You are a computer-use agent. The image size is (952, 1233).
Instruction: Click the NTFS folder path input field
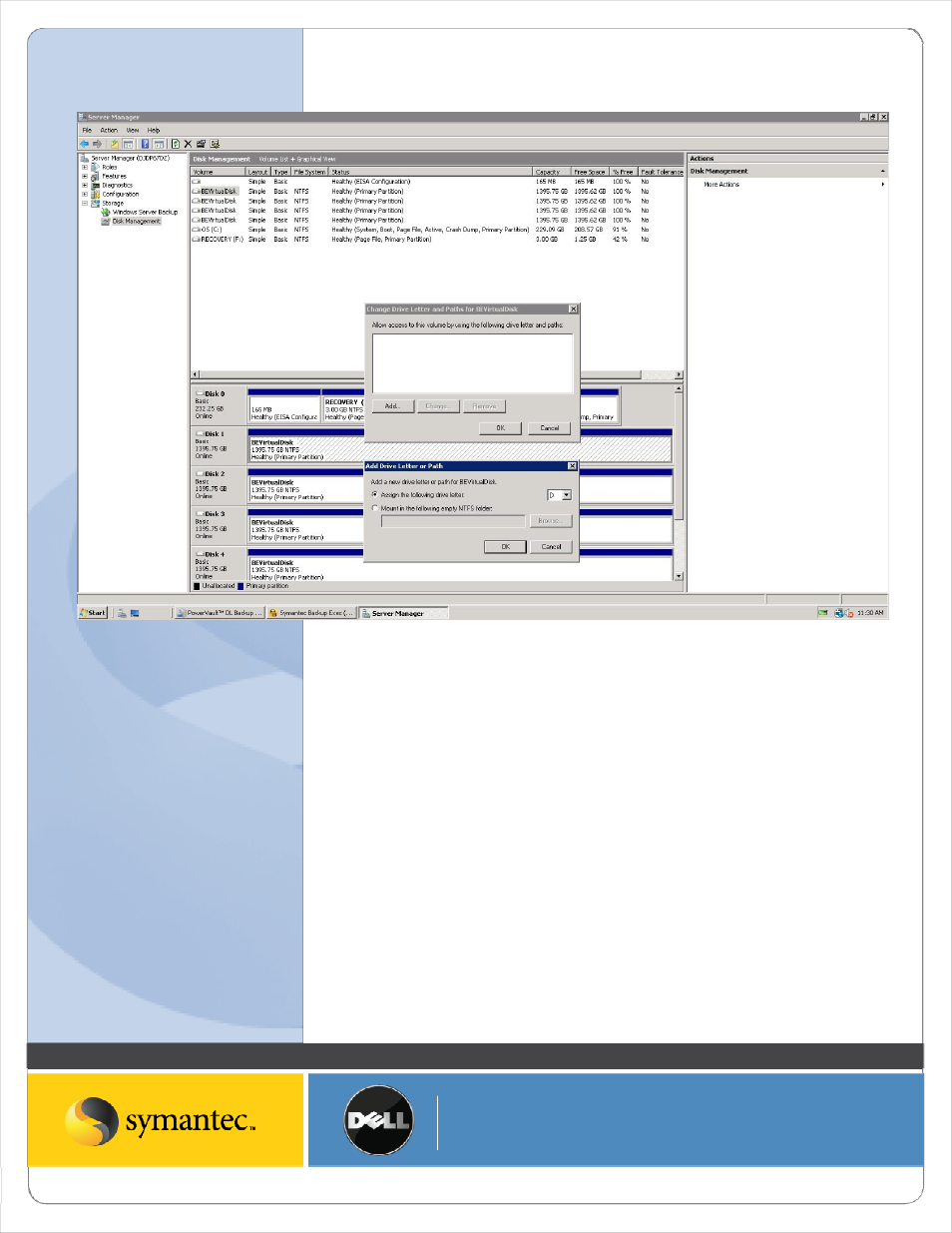tap(453, 521)
